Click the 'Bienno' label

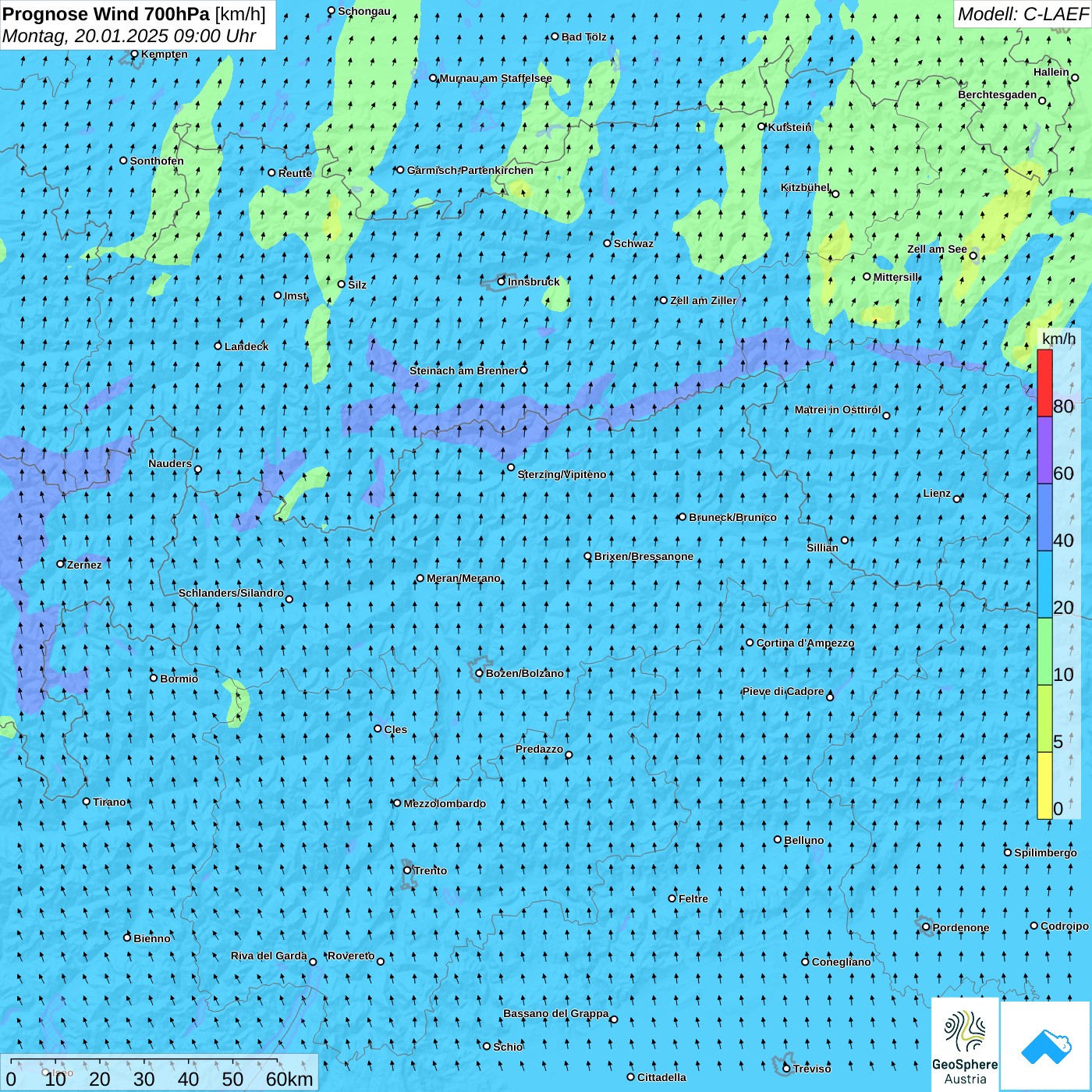(x=152, y=939)
